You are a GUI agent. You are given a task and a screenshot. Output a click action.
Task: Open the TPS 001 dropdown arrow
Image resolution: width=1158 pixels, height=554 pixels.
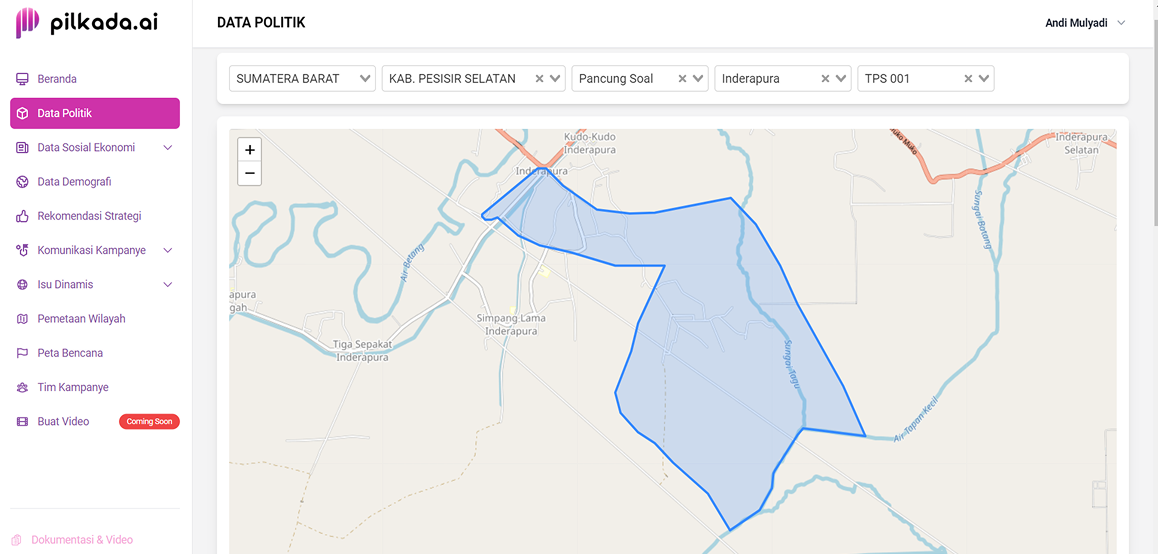coord(984,79)
